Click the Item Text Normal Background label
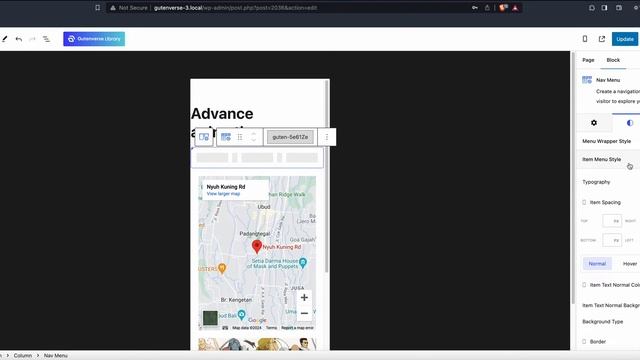Screen dimensions: 640x360 (x=611, y=305)
